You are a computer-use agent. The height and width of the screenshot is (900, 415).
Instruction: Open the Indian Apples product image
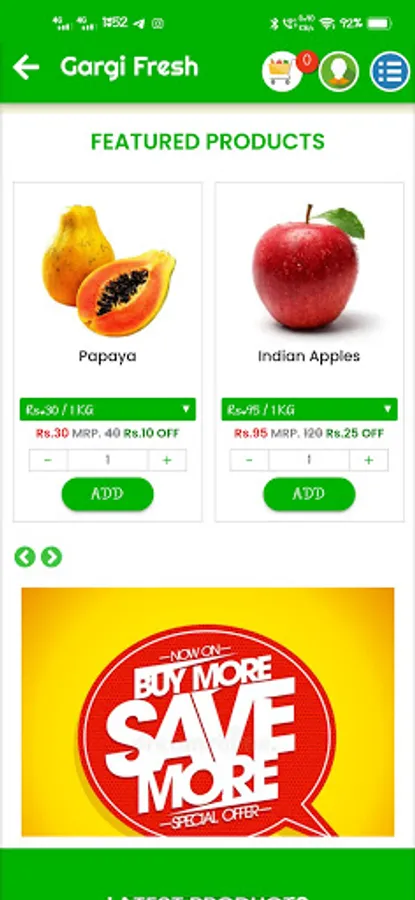308,267
